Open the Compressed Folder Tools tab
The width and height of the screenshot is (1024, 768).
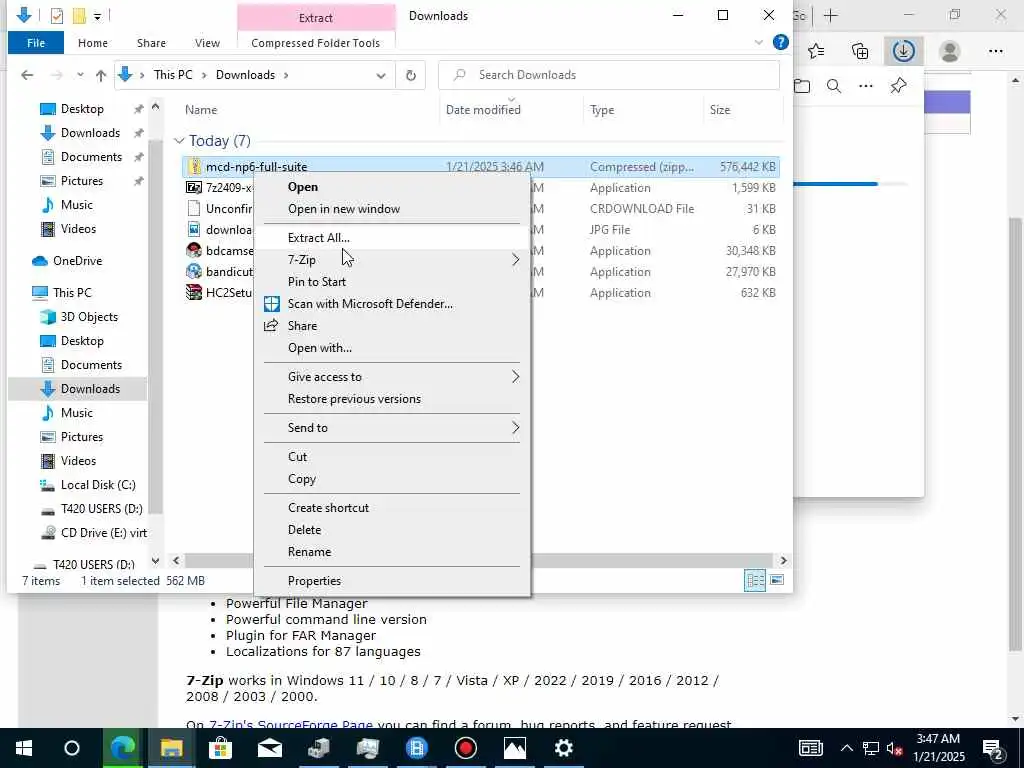tap(315, 43)
